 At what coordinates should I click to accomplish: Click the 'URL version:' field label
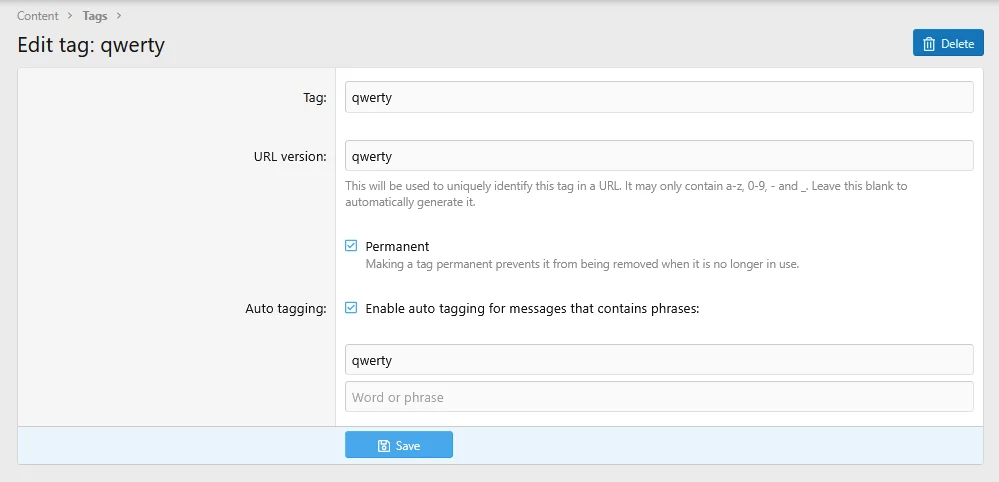click(289, 157)
